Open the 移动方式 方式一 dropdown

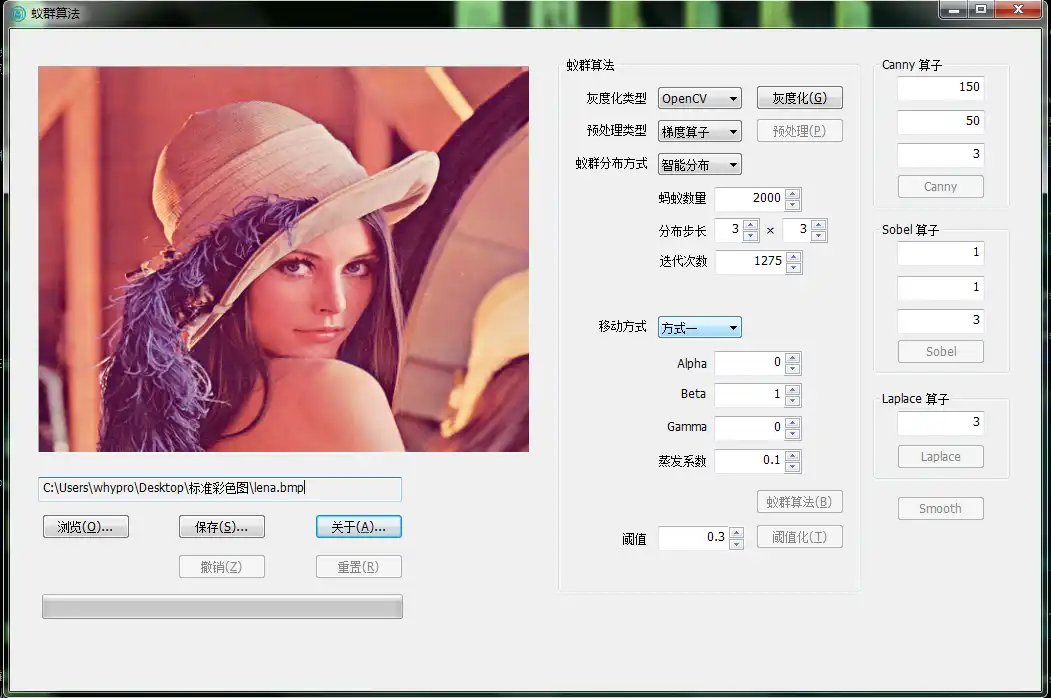tap(699, 327)
